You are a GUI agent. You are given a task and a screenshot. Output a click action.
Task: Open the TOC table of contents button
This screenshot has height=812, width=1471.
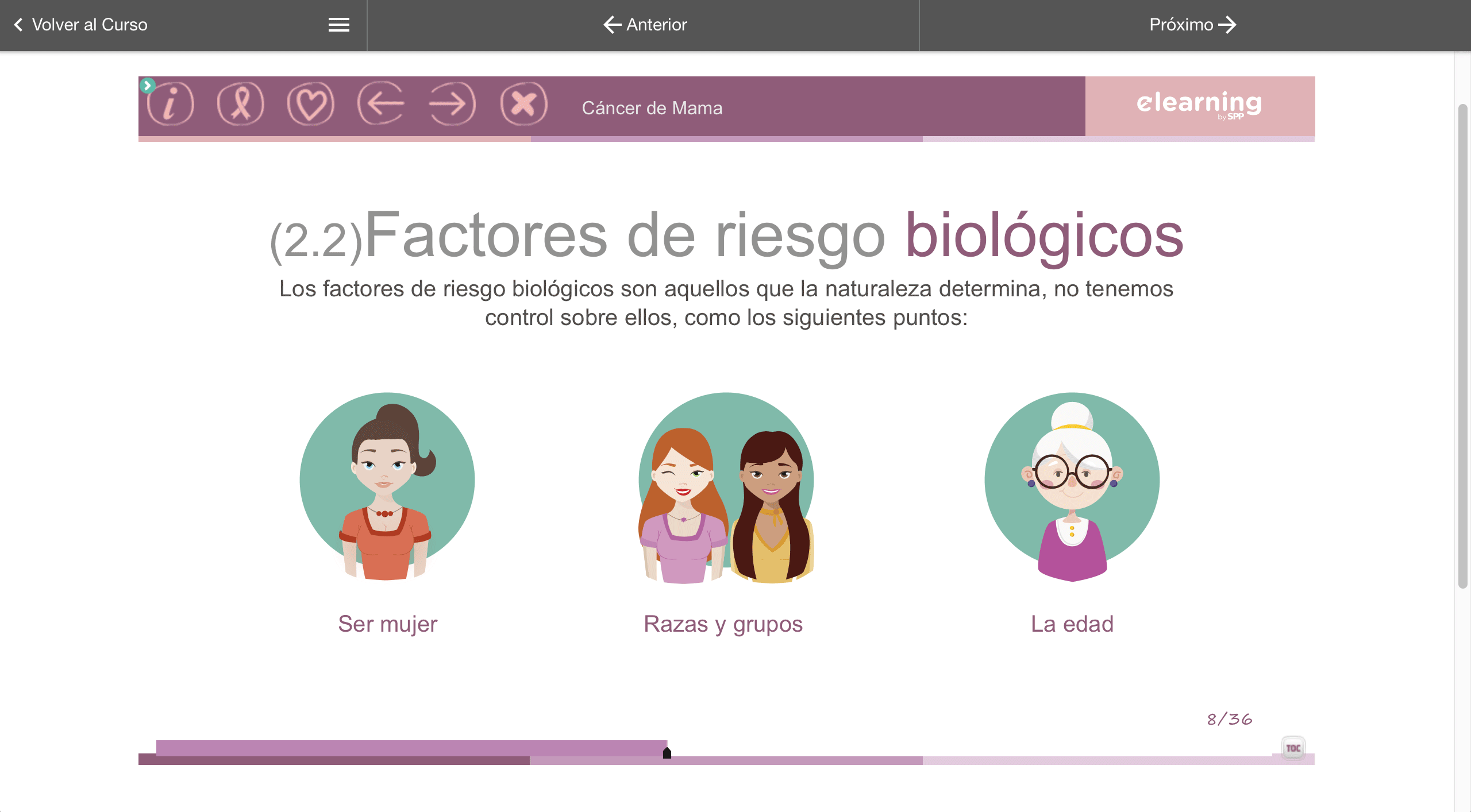pyautogui.click(x=1293, y=748)
